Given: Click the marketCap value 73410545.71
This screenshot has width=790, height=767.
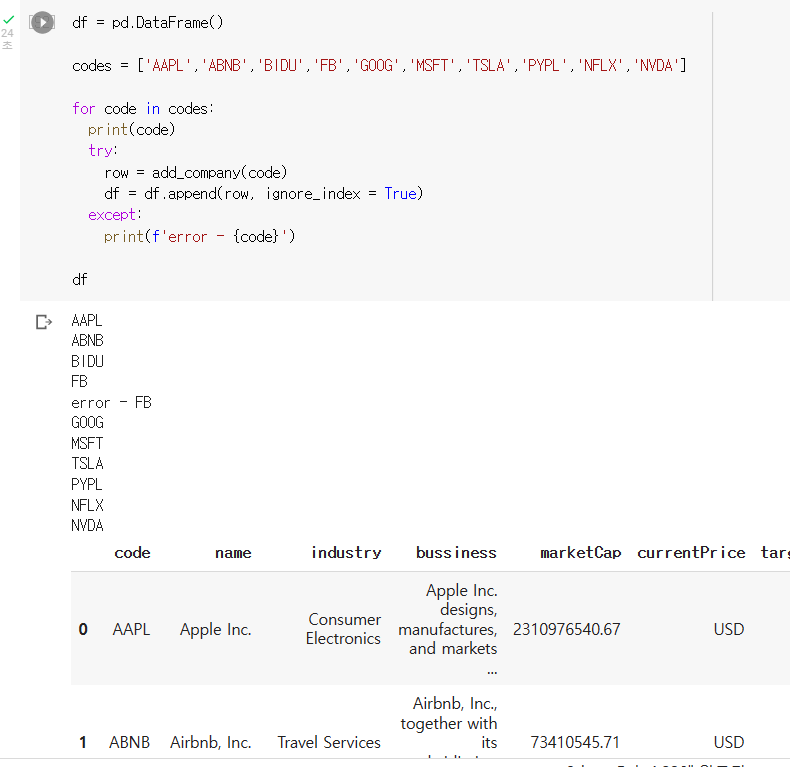Looking at the screenshot, I should (575, 742).
